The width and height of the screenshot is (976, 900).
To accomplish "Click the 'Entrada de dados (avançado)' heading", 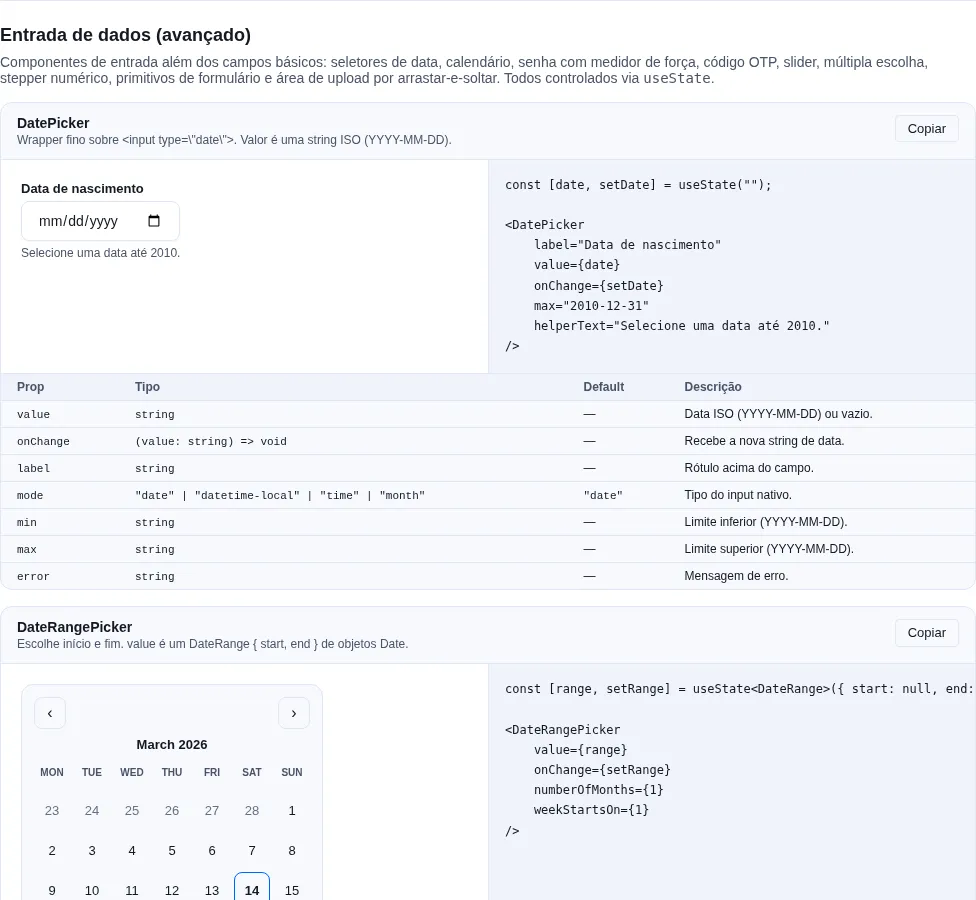I will [x=126, y=35].
